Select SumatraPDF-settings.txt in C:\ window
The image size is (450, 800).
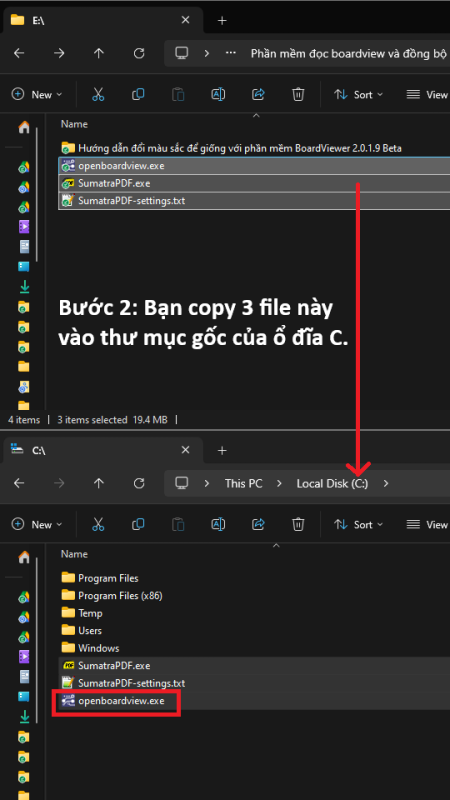point(254,683)
